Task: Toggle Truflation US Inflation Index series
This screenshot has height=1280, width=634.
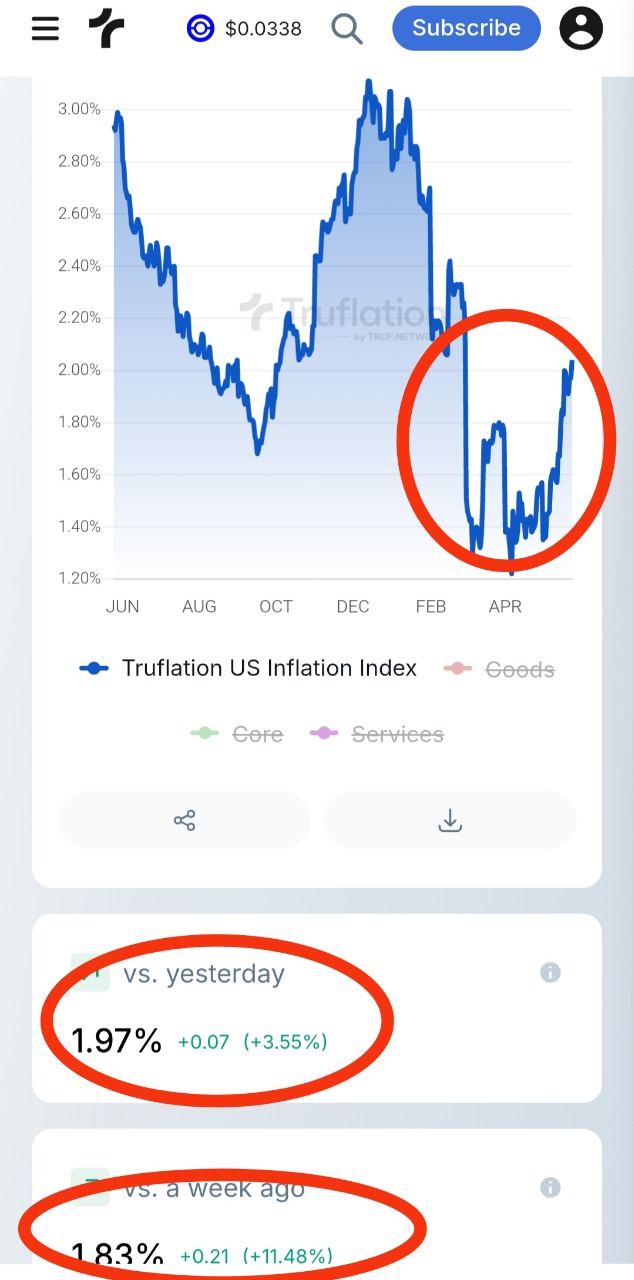Action: coord(248,668)
